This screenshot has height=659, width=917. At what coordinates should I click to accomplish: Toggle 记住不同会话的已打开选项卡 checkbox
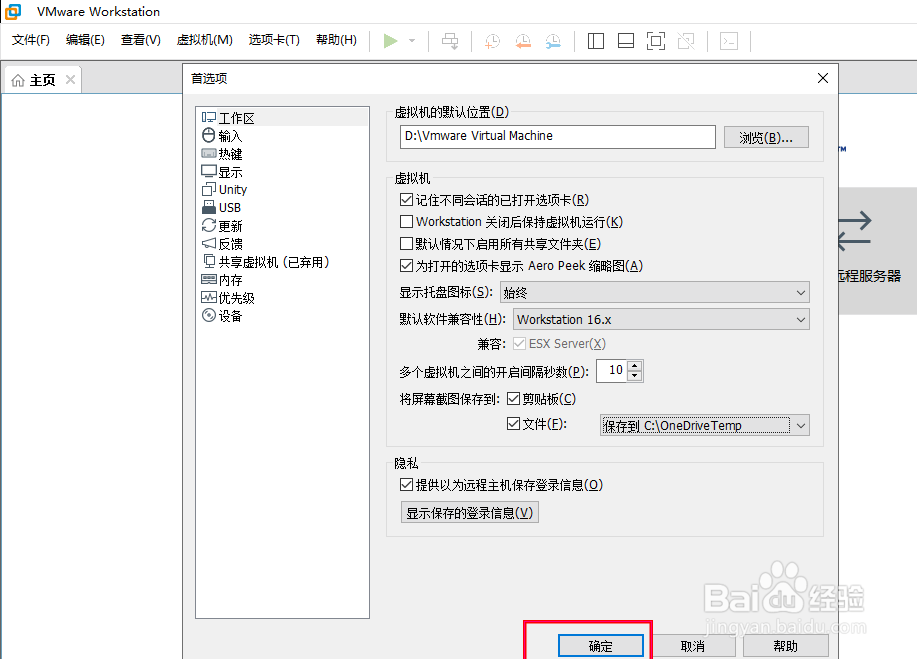(406, 200)
